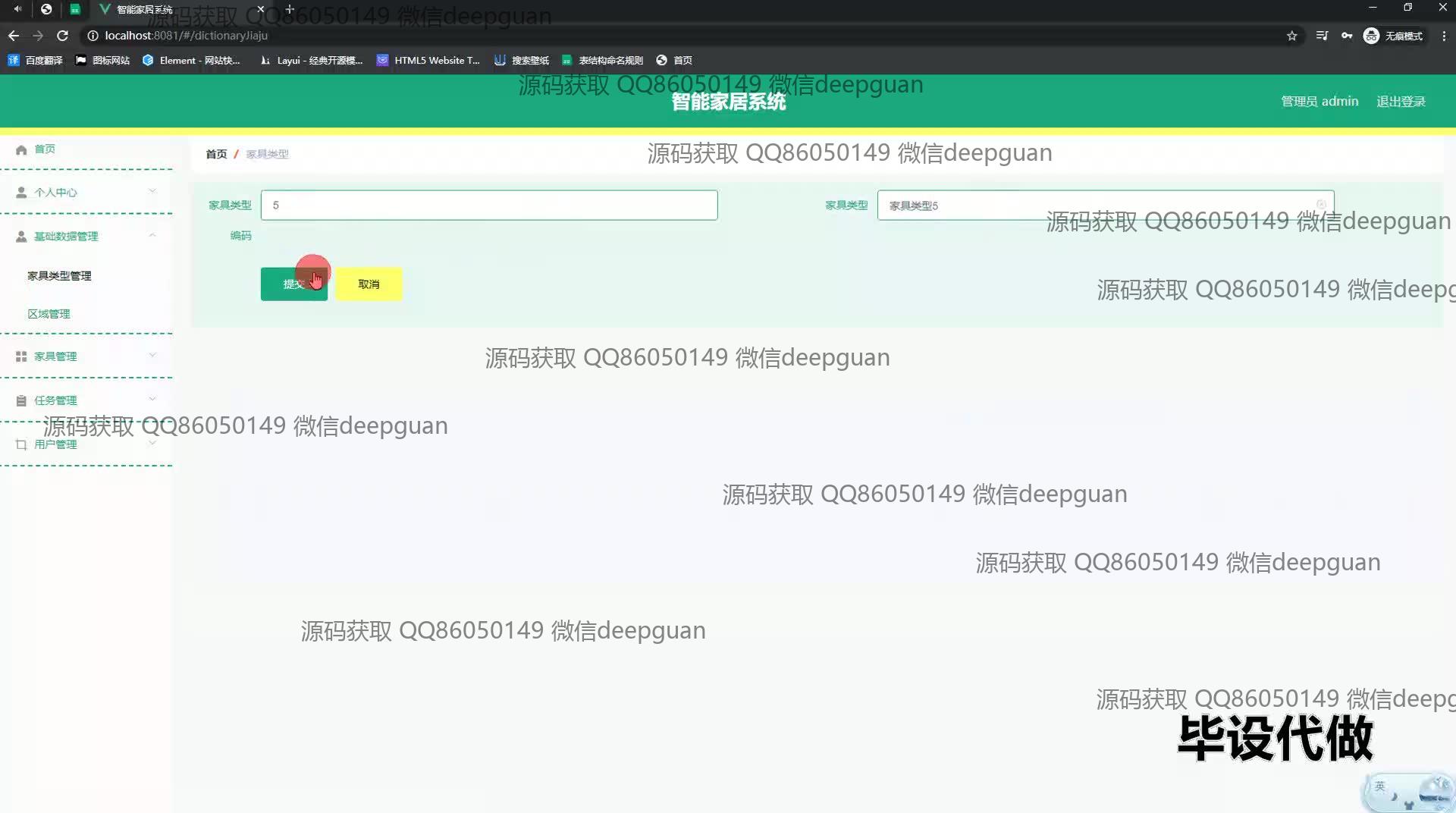Click the home icon in the sidebar

pyautogui.click(x=21, y=149)
